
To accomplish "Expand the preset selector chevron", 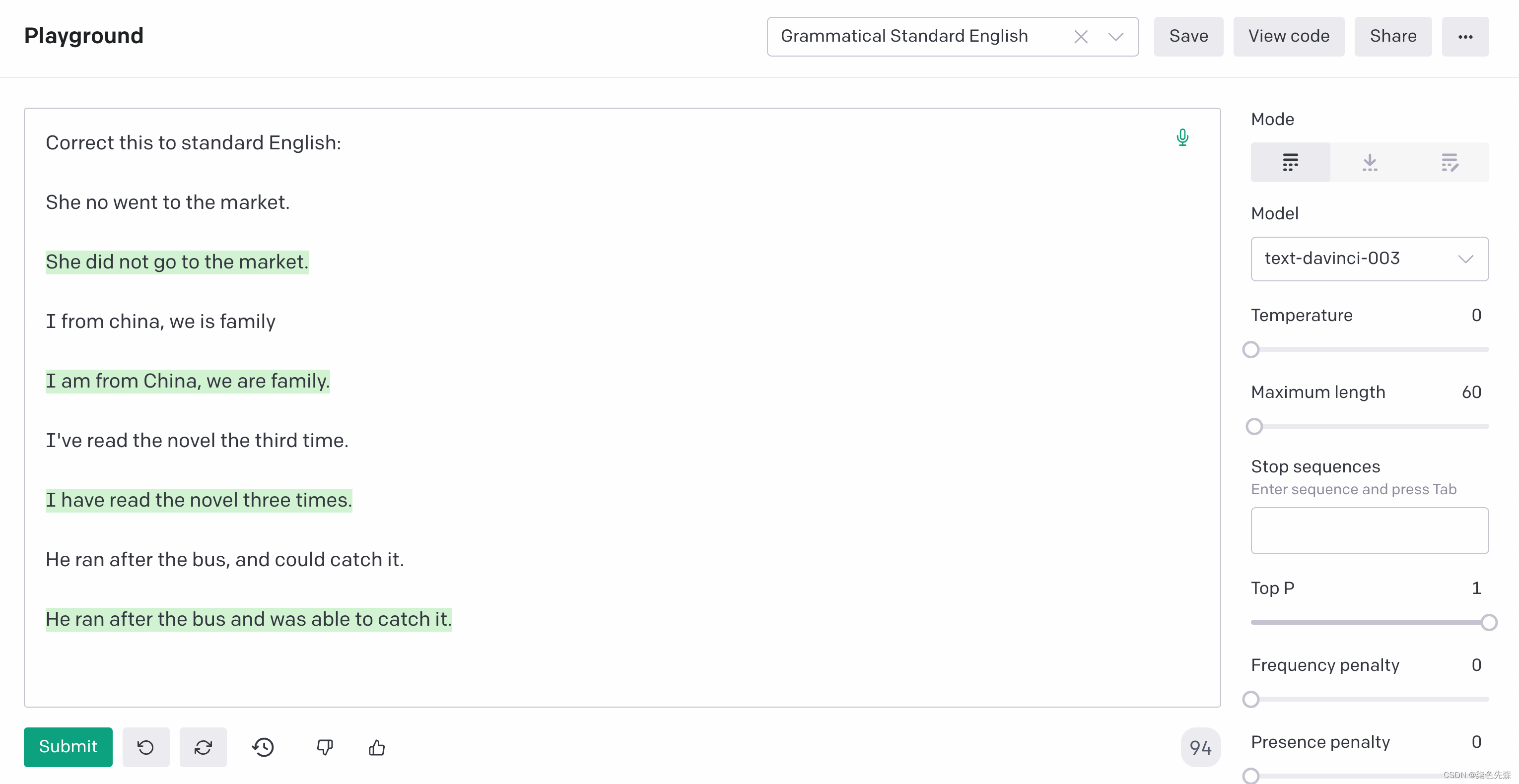I will [1115, 37].
